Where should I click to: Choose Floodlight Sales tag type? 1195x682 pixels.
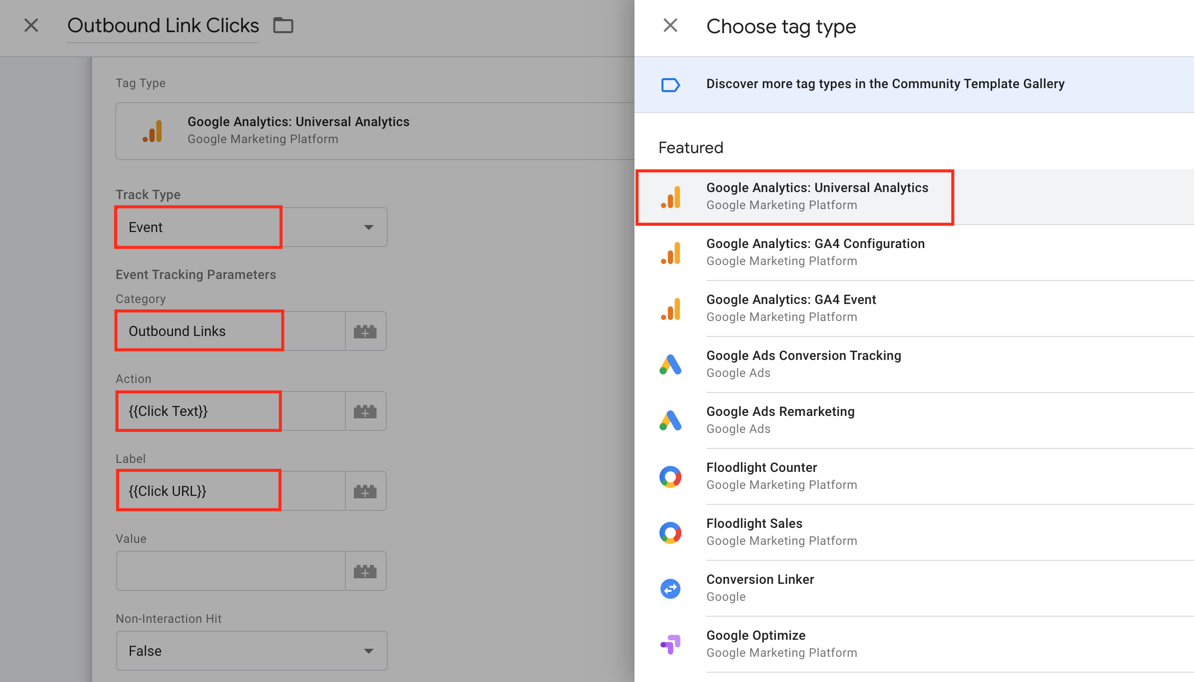tap(915, 533)
